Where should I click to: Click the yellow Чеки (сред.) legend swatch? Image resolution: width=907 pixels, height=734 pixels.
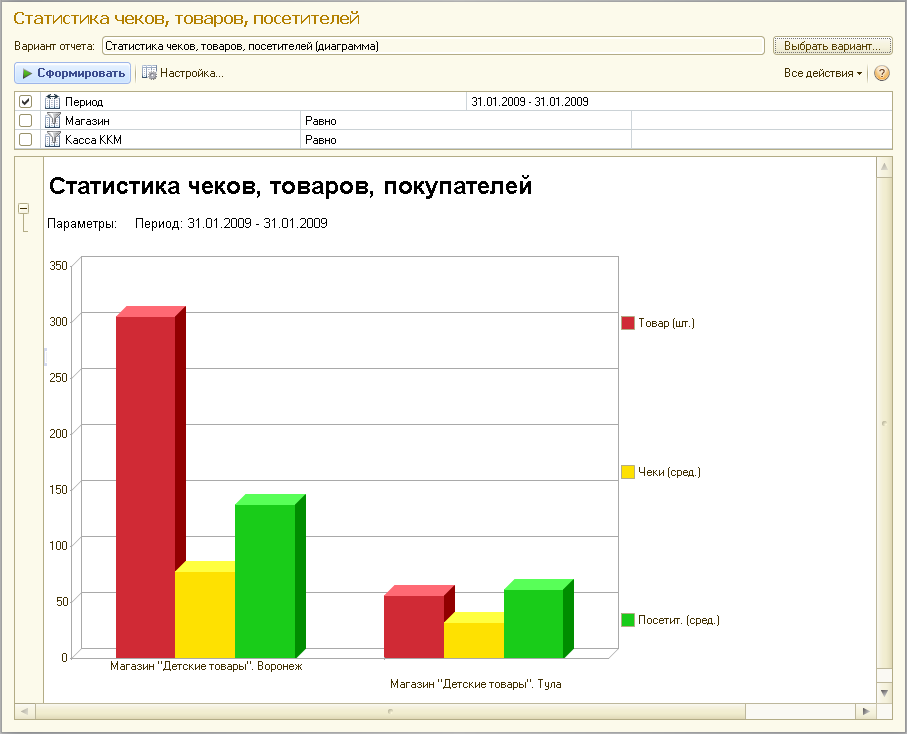(x=628, y=472)
